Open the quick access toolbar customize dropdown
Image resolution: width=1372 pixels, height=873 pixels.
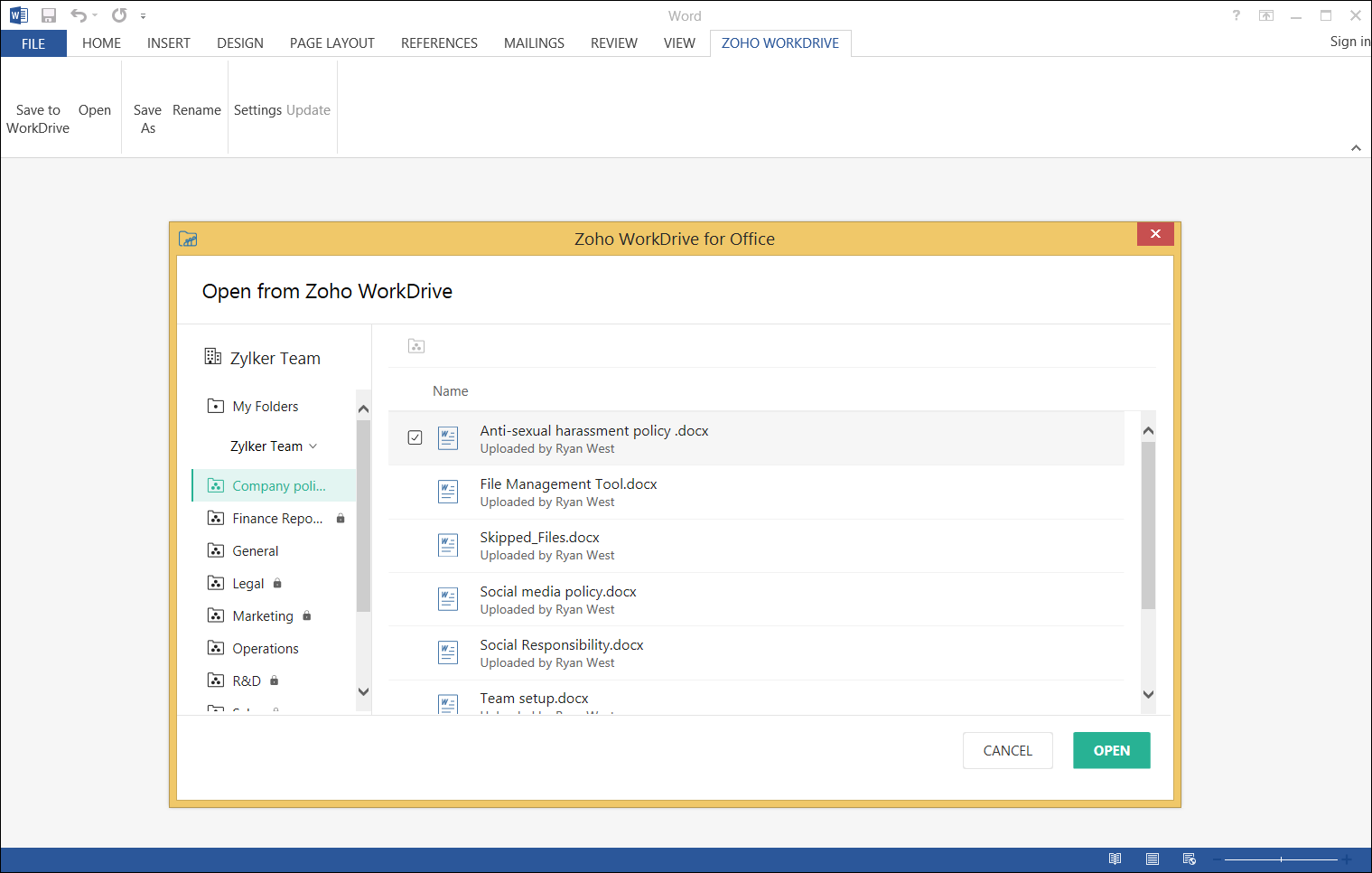point(144,16)
